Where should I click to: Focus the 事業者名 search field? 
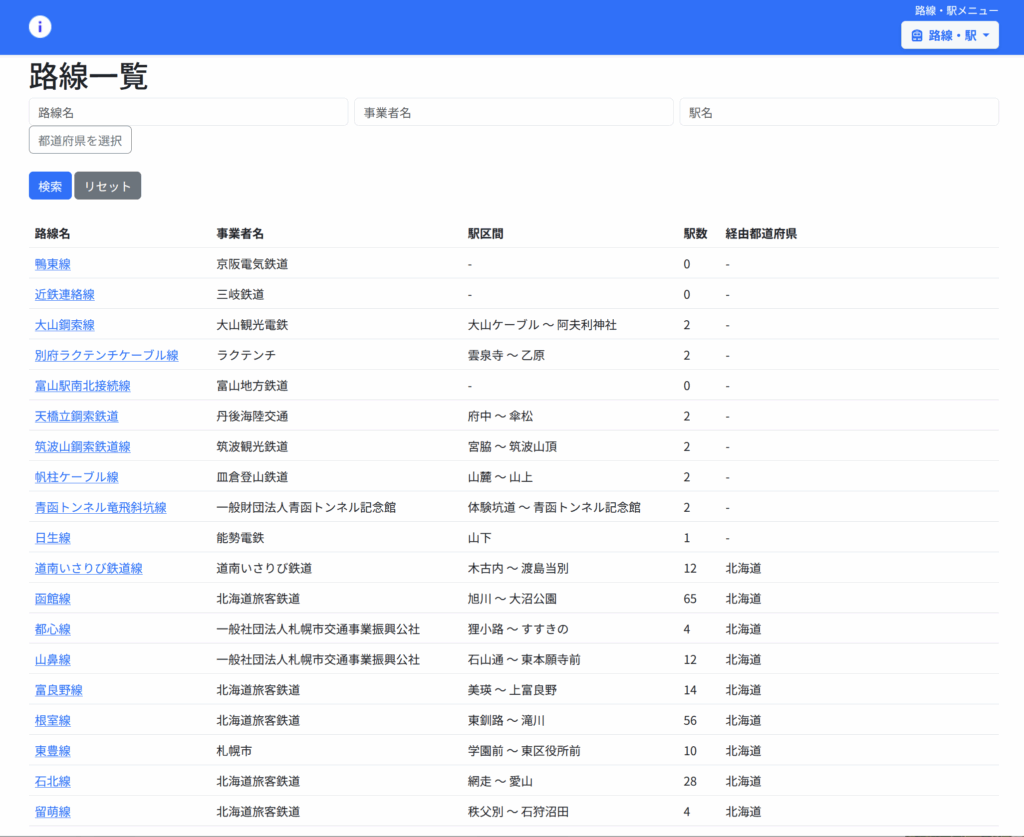513,112
